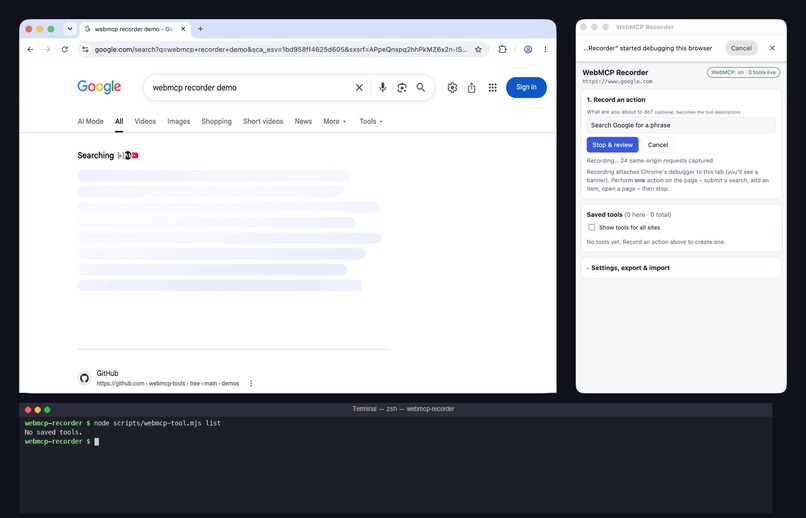Clear the Google search box
Image resolution: width=806 pixels, height=518 pixels.
pos(359,87)
